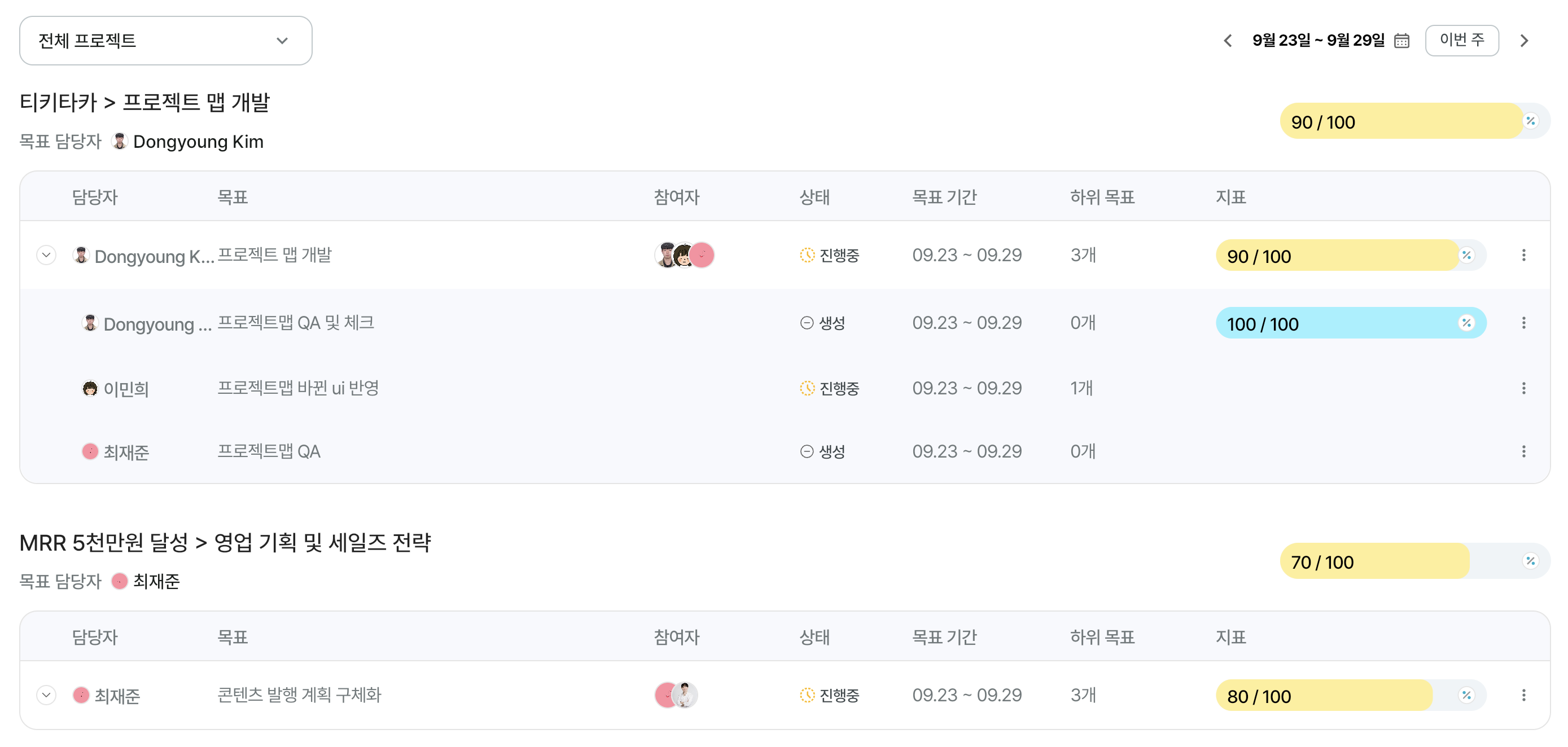Click the 이번 주 button
Viewport: 1568px width, 747px height.
tap(1461, 40)
